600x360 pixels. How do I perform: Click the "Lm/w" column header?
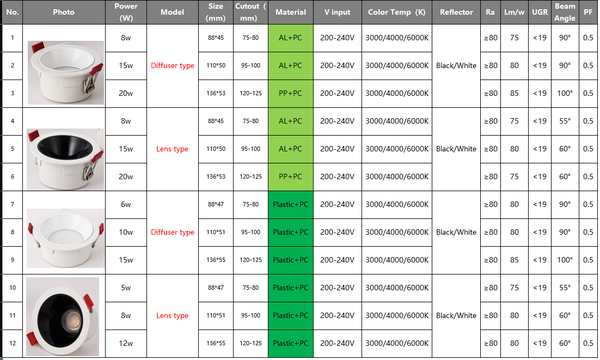[x=514, y=12]
